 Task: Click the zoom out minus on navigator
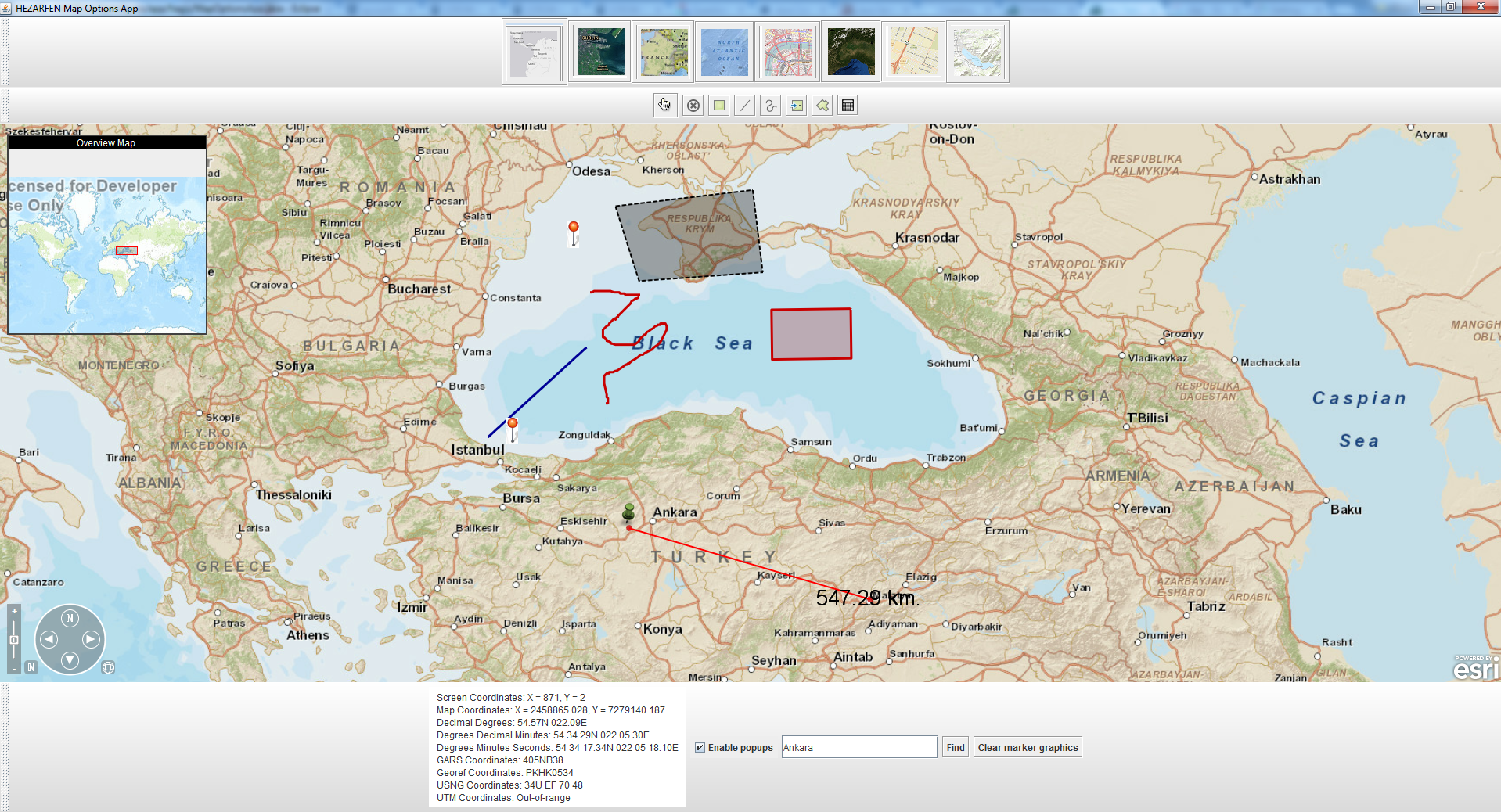pos(14,668)
